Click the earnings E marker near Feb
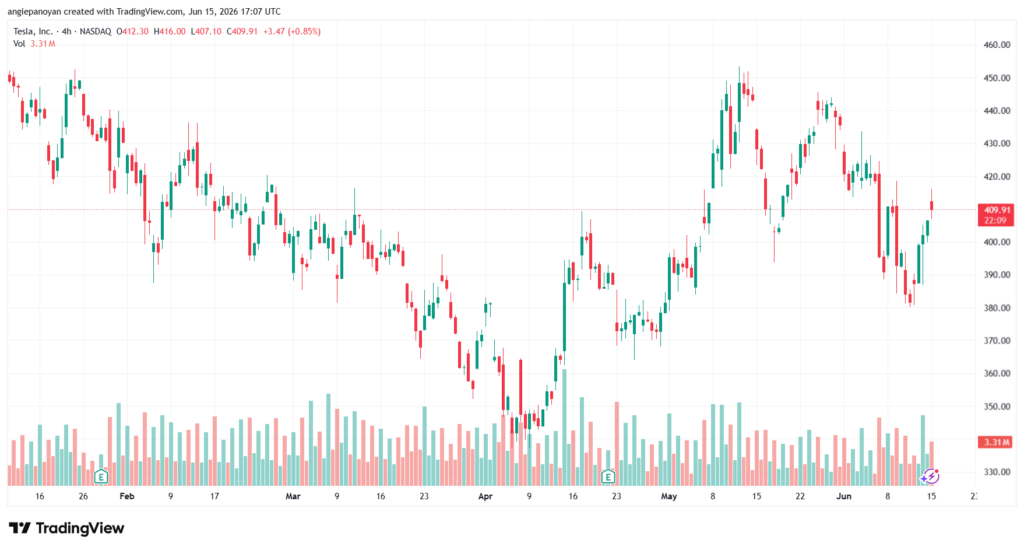 pyautogui.click(x=101, y=476)
